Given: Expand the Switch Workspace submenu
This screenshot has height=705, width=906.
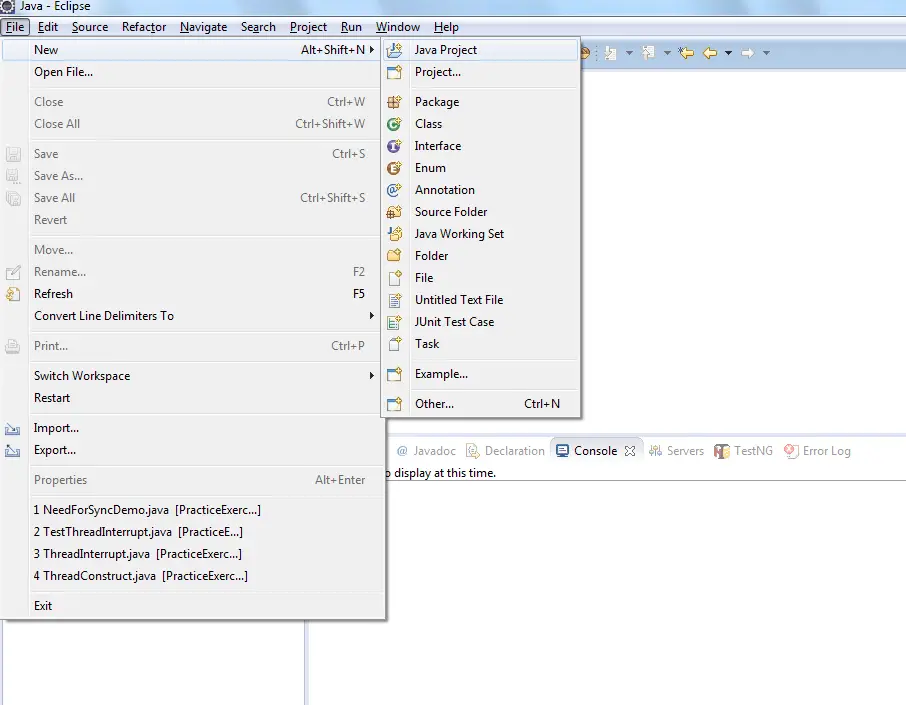Looking at the screenshot, I should (82, 375).
